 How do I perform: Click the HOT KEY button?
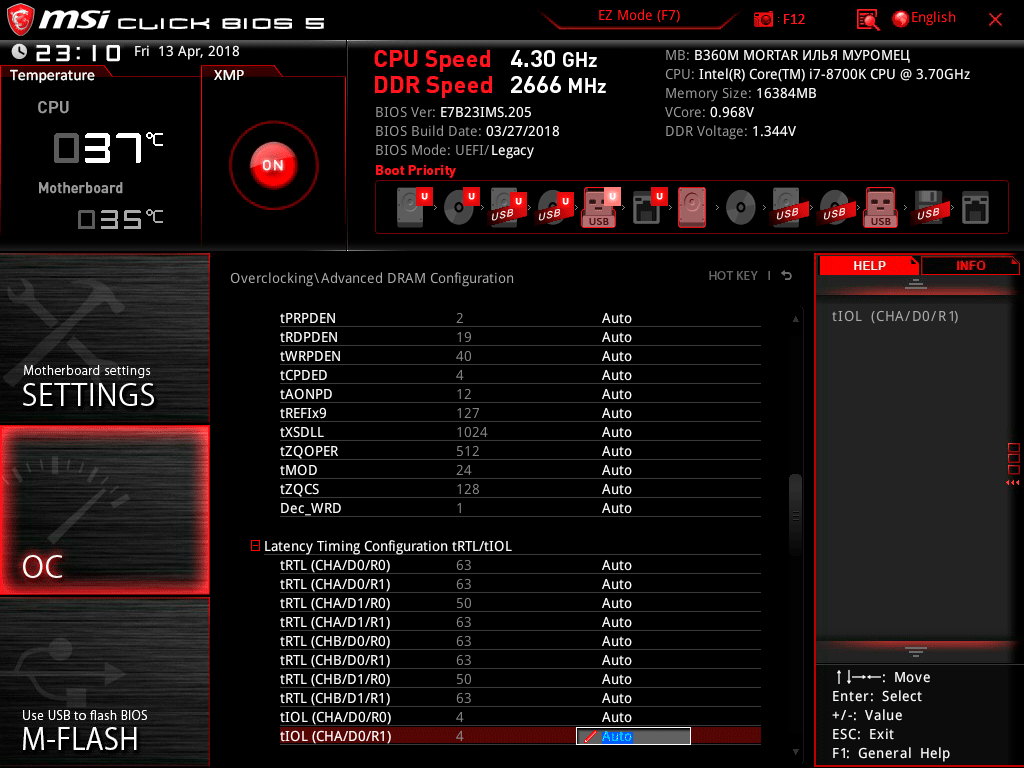pyautogui.click(x=733, y=276)
